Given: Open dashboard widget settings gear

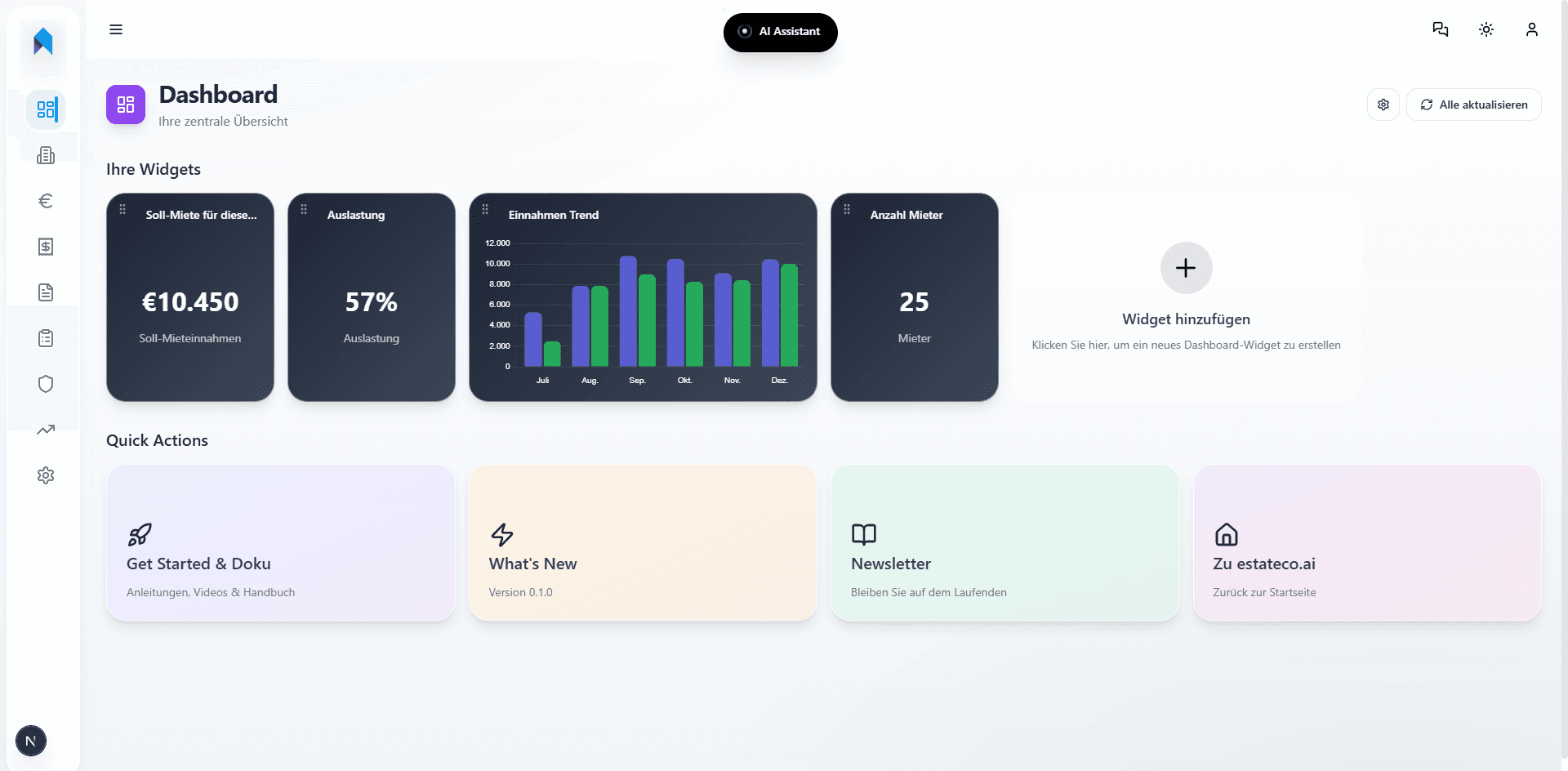Looking at the screenshot, I should click(x=1383, y=105).
